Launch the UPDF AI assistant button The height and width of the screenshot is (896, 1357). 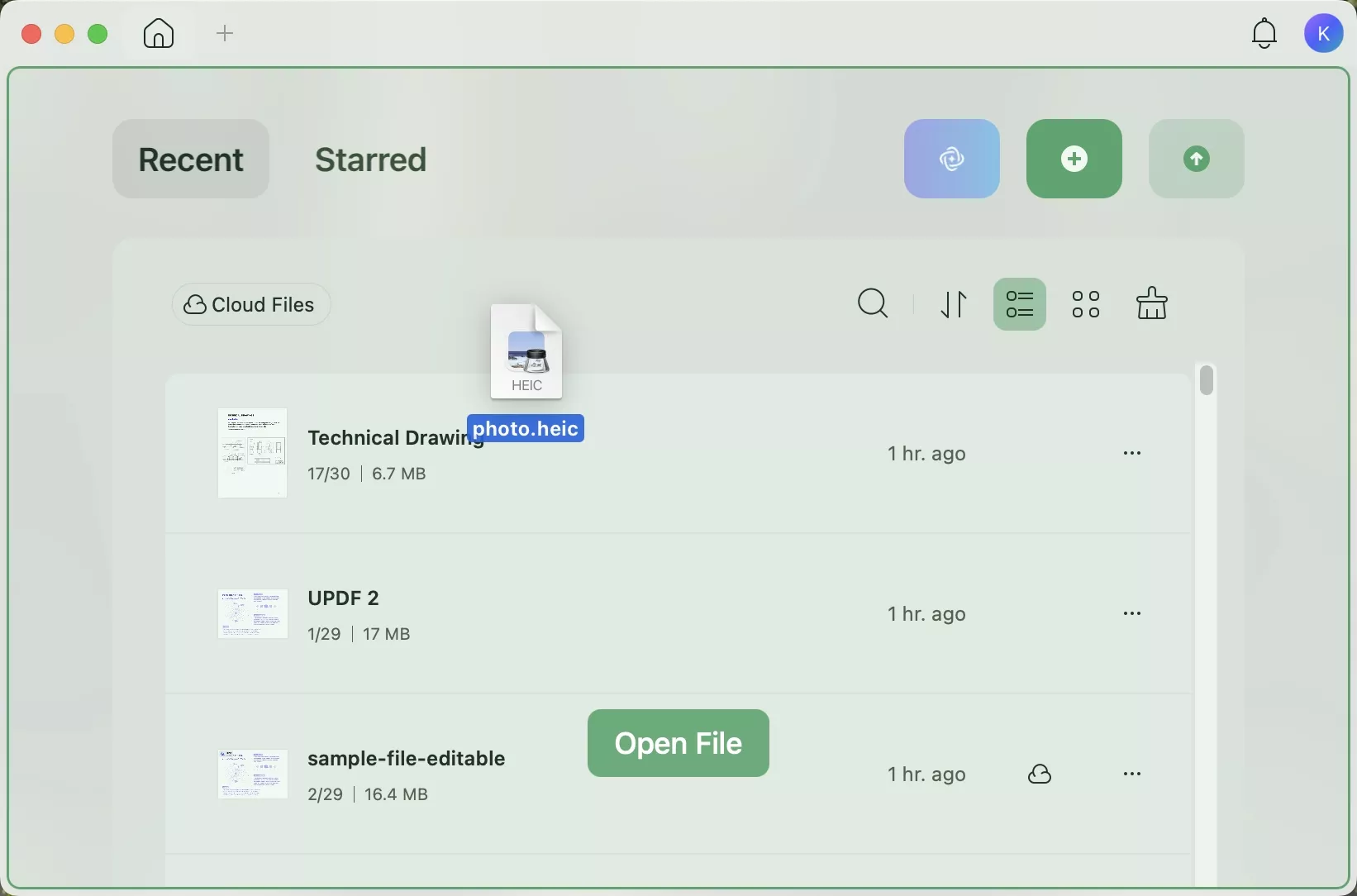point(951,159)
